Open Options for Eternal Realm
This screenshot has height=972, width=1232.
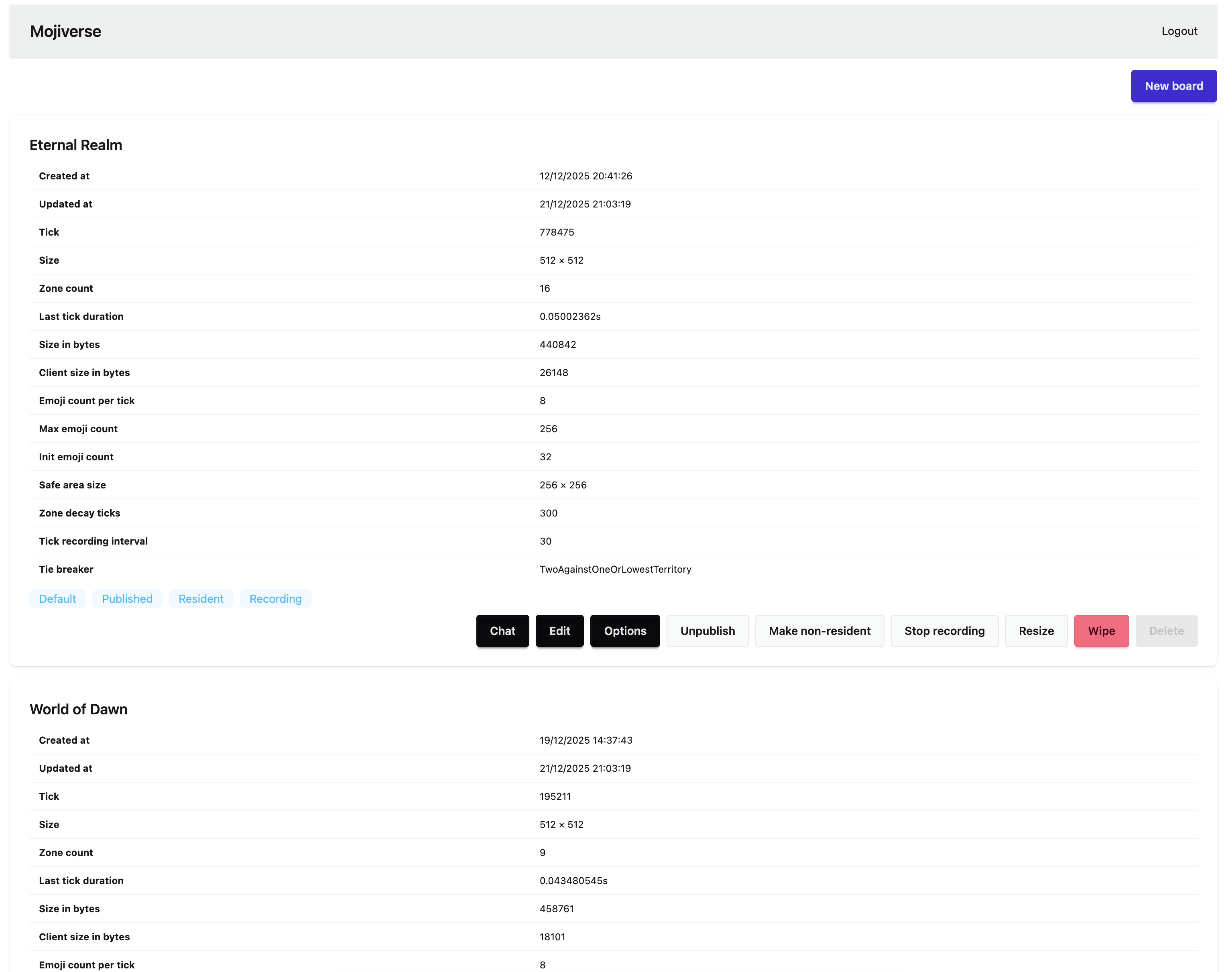624,630
